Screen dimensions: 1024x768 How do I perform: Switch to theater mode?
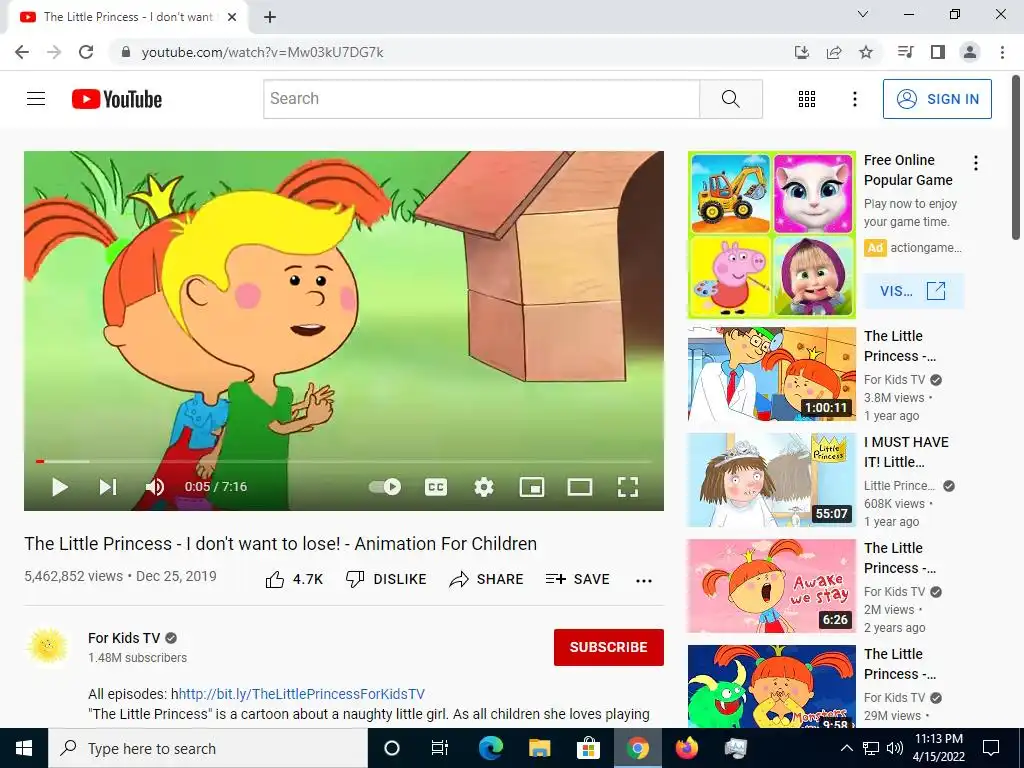click(x=579, y=487)
